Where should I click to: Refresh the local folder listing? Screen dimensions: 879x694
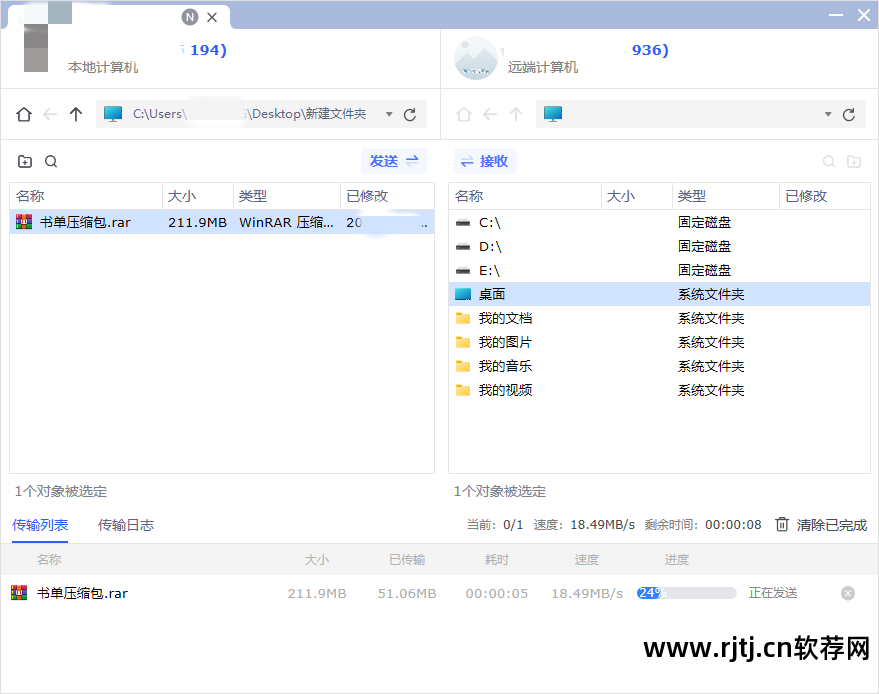click(410, 115)
